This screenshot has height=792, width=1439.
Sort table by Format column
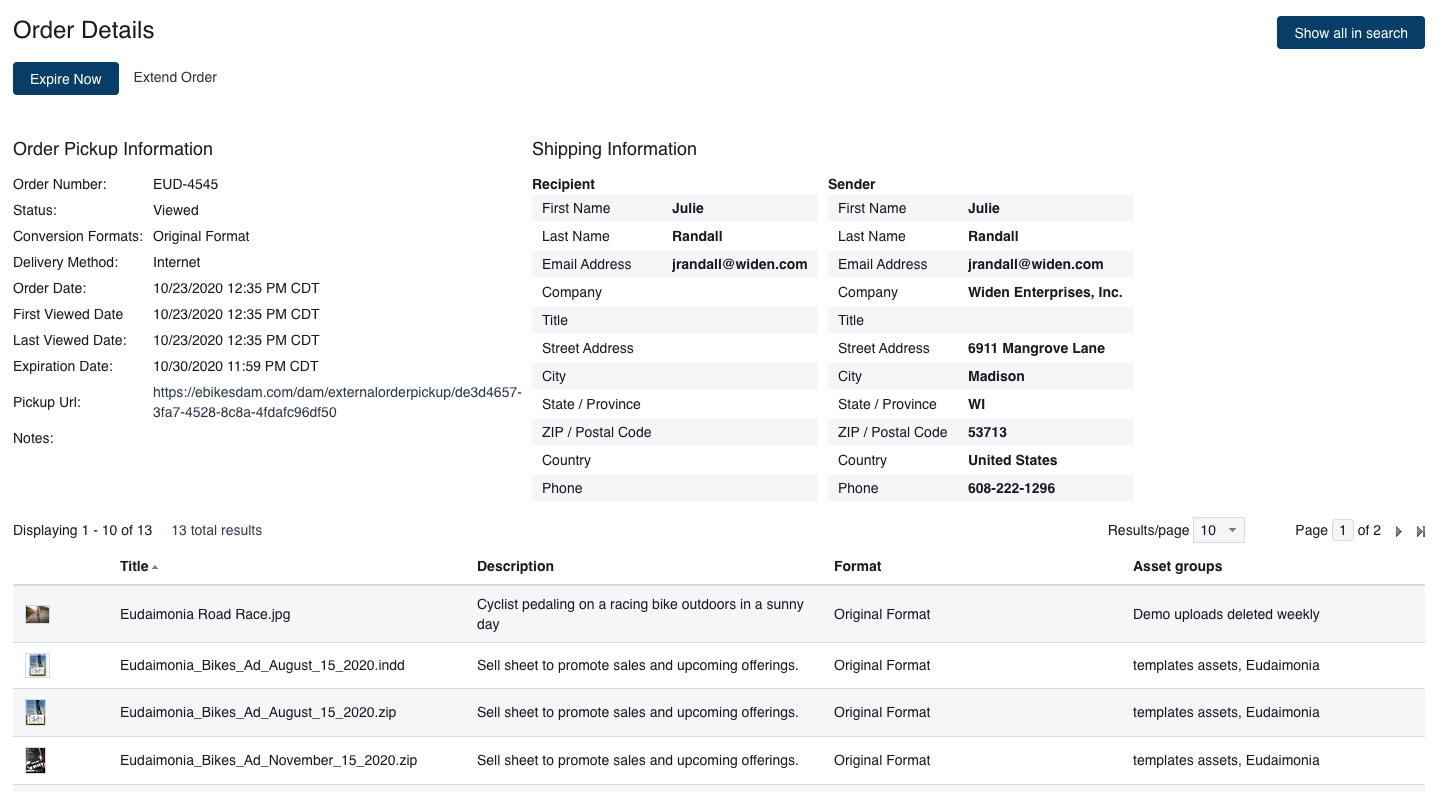tap(858, 566)
